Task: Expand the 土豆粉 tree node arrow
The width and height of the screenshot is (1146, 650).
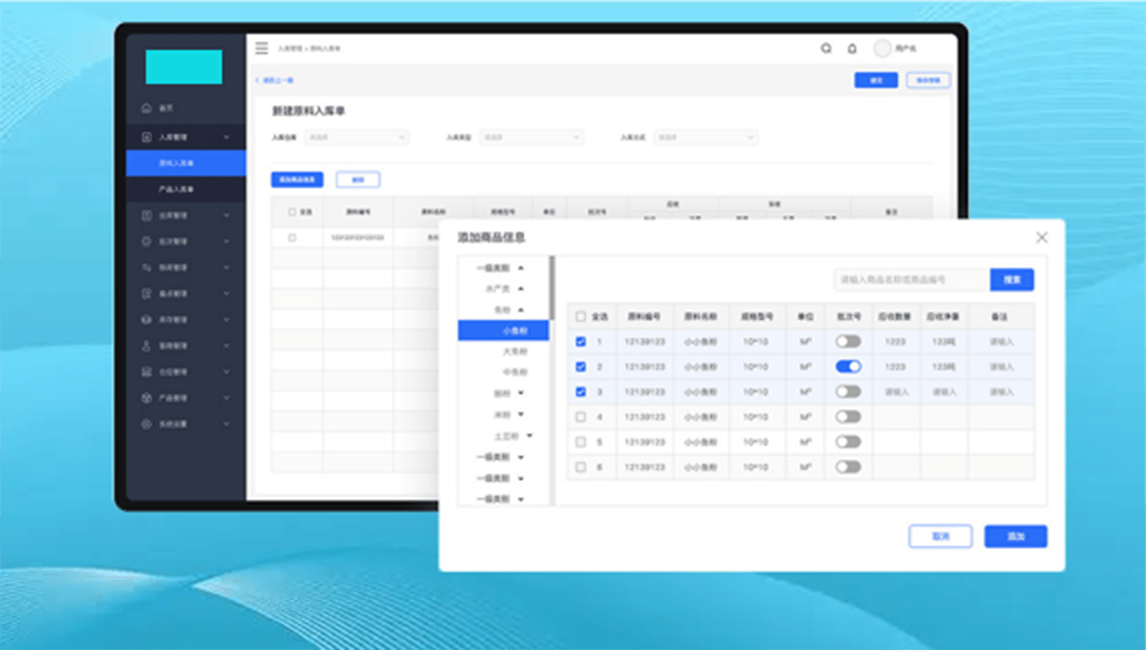Action: 529,436
